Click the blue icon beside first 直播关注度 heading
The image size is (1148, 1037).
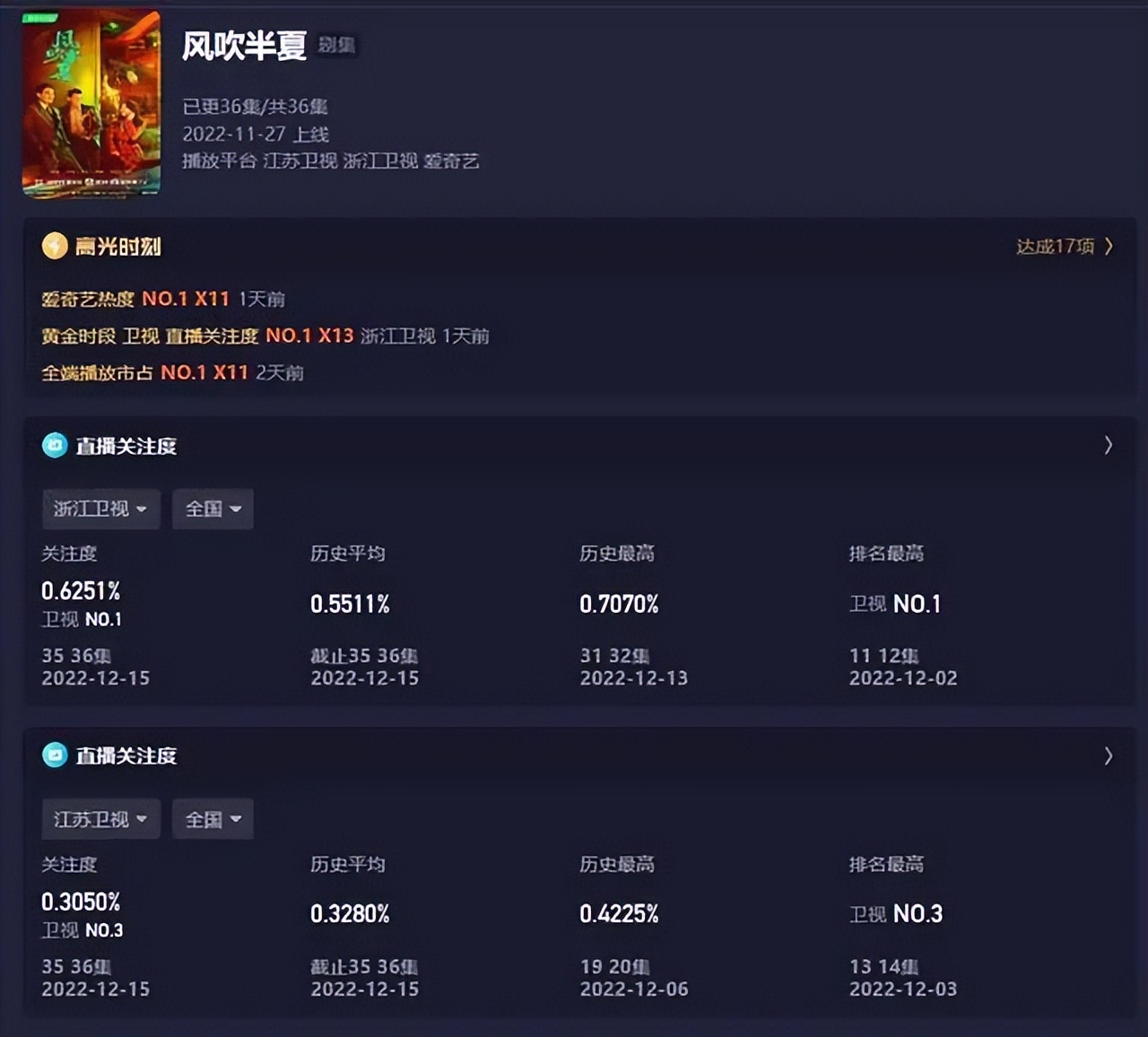coord(56,445)
